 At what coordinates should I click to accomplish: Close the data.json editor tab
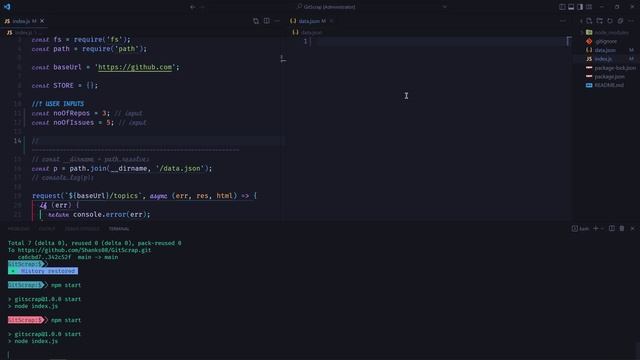pos(331,21)
